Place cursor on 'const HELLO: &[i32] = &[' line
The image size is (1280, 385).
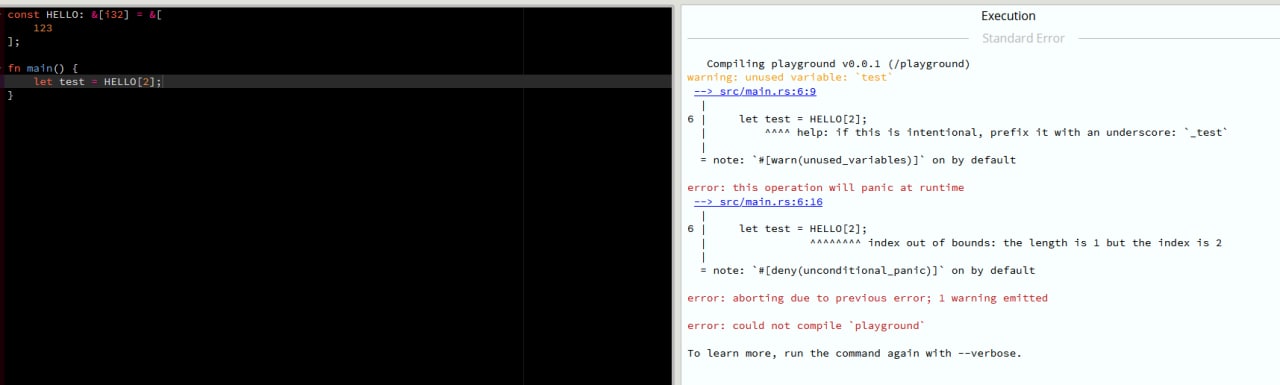(x=85, y=15)
